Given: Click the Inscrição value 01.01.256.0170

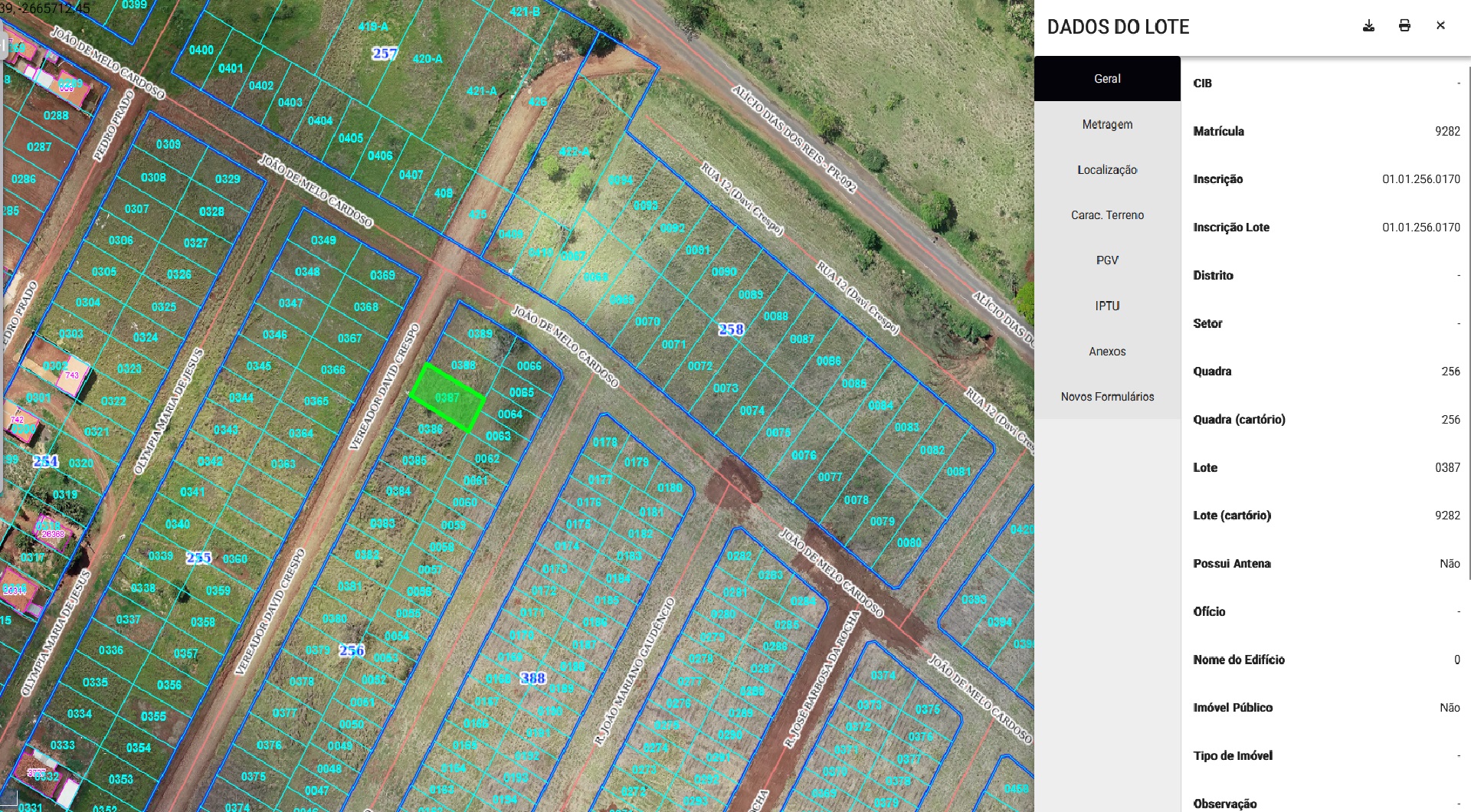Looking at the screenshot, I should tap(1421, 179).
